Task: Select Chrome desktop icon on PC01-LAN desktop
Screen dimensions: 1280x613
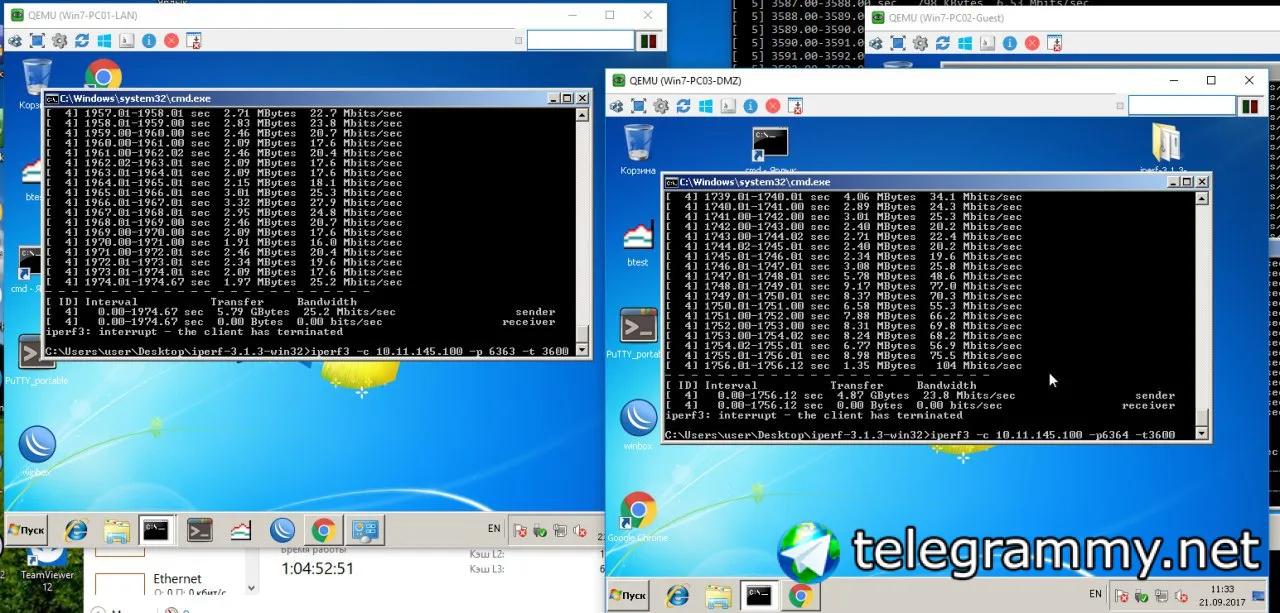Action: 103,75
